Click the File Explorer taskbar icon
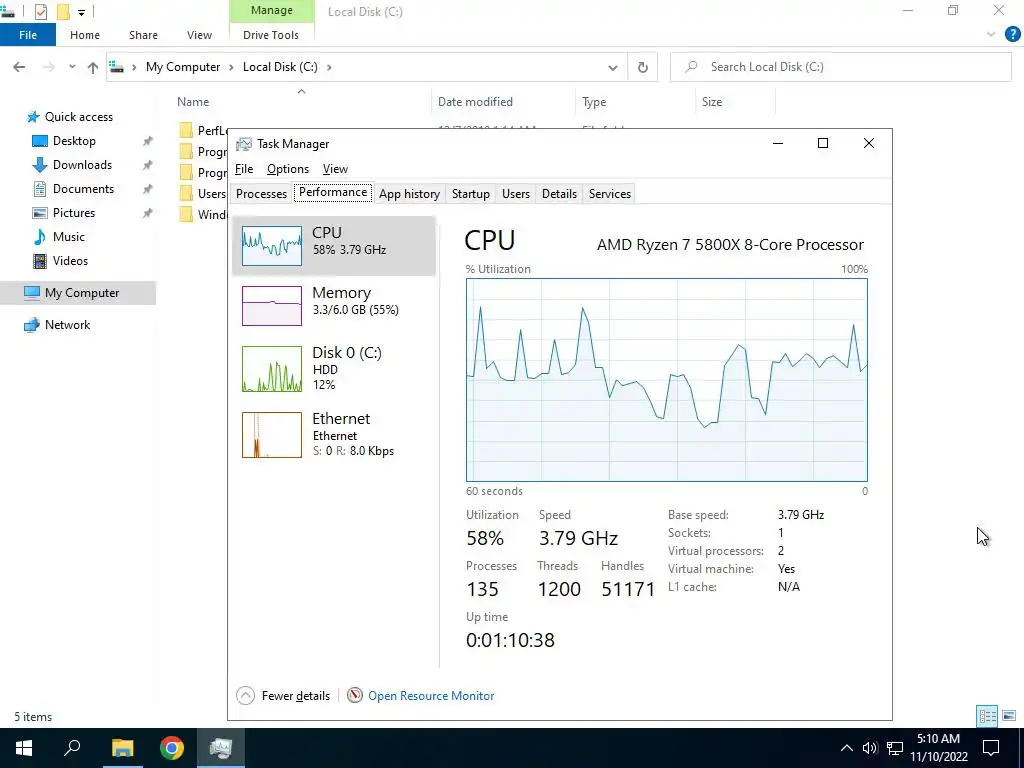The width and height of the screenshot is (1024, 768). point(122,748)
